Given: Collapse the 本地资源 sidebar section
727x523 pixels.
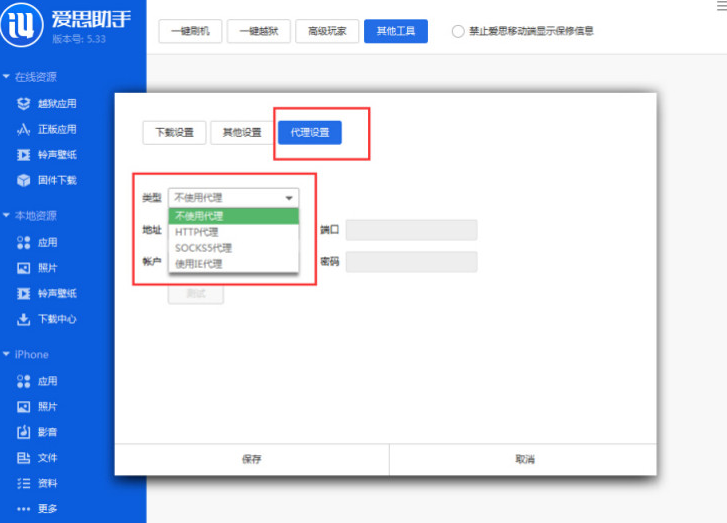Looking at the screenshot, I should point(8,216).
